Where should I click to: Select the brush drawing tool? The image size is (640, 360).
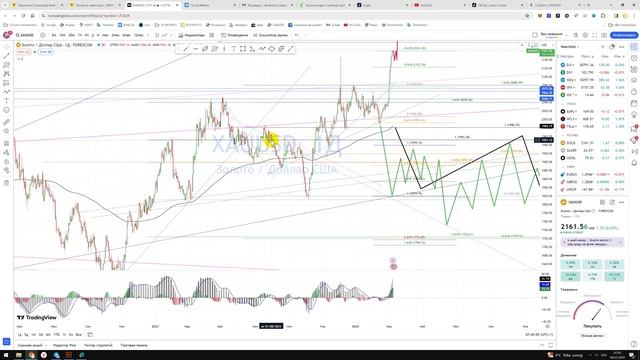pos(6,92)
